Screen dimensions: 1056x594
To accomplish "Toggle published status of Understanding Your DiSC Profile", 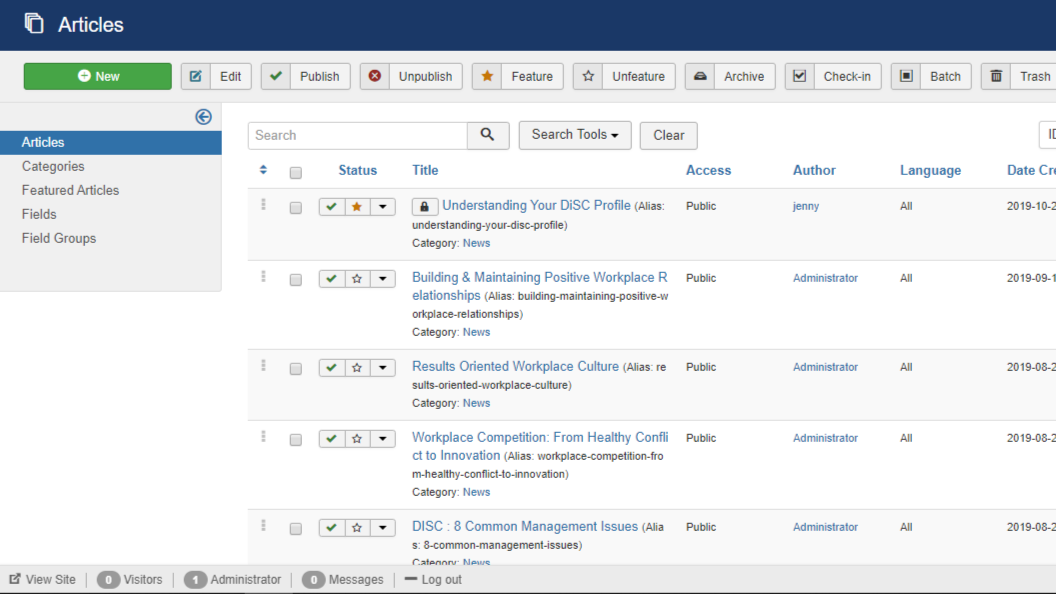I will coord(331,207).
